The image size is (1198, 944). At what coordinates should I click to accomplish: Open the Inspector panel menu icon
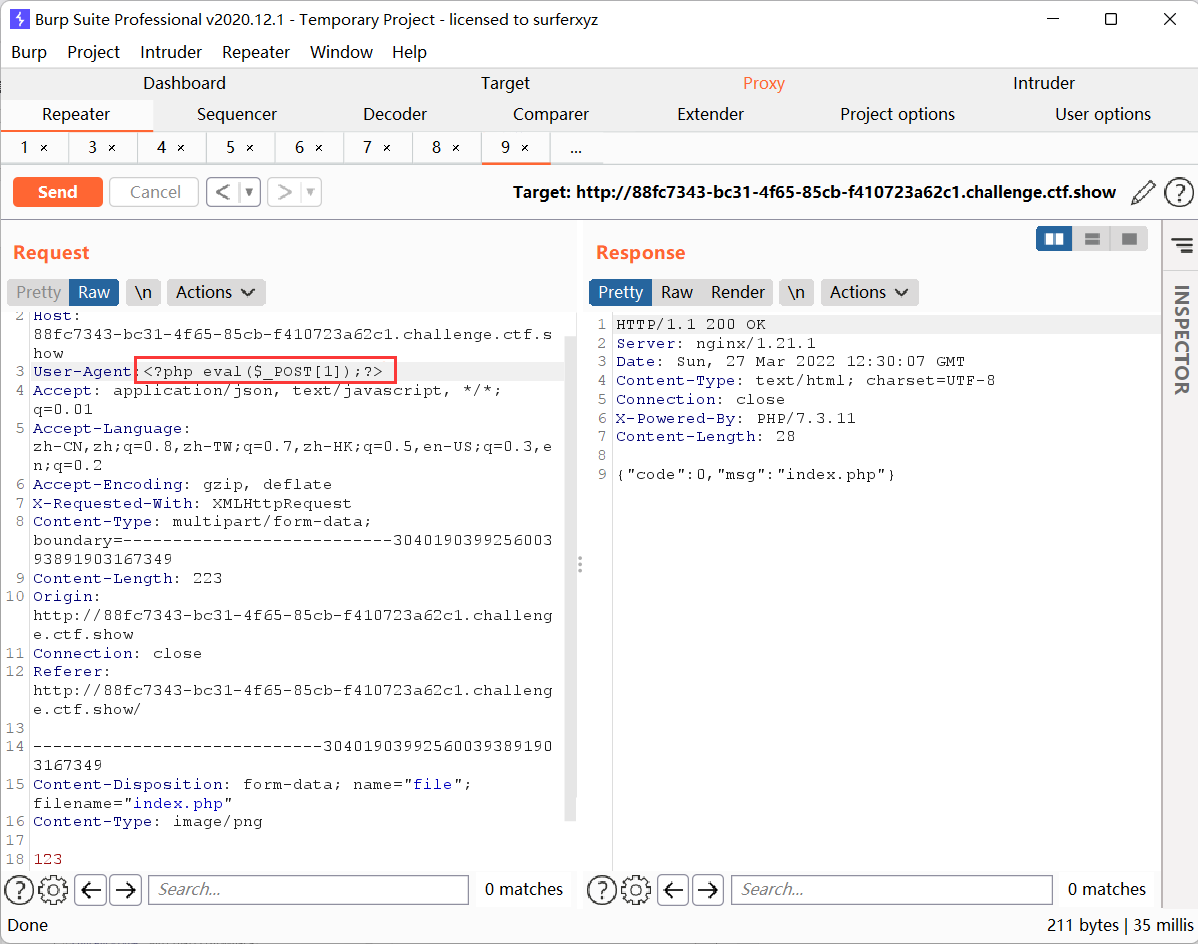tap(1181, 245)
